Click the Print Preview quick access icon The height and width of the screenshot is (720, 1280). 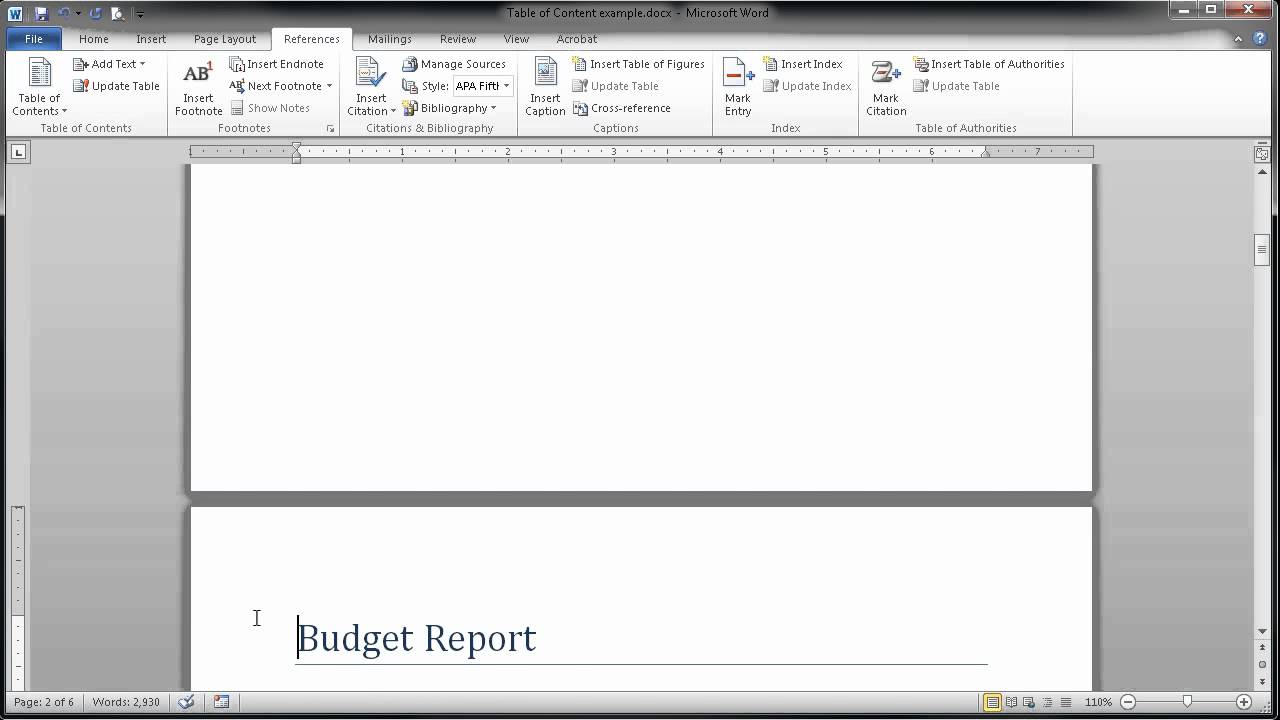118,13
